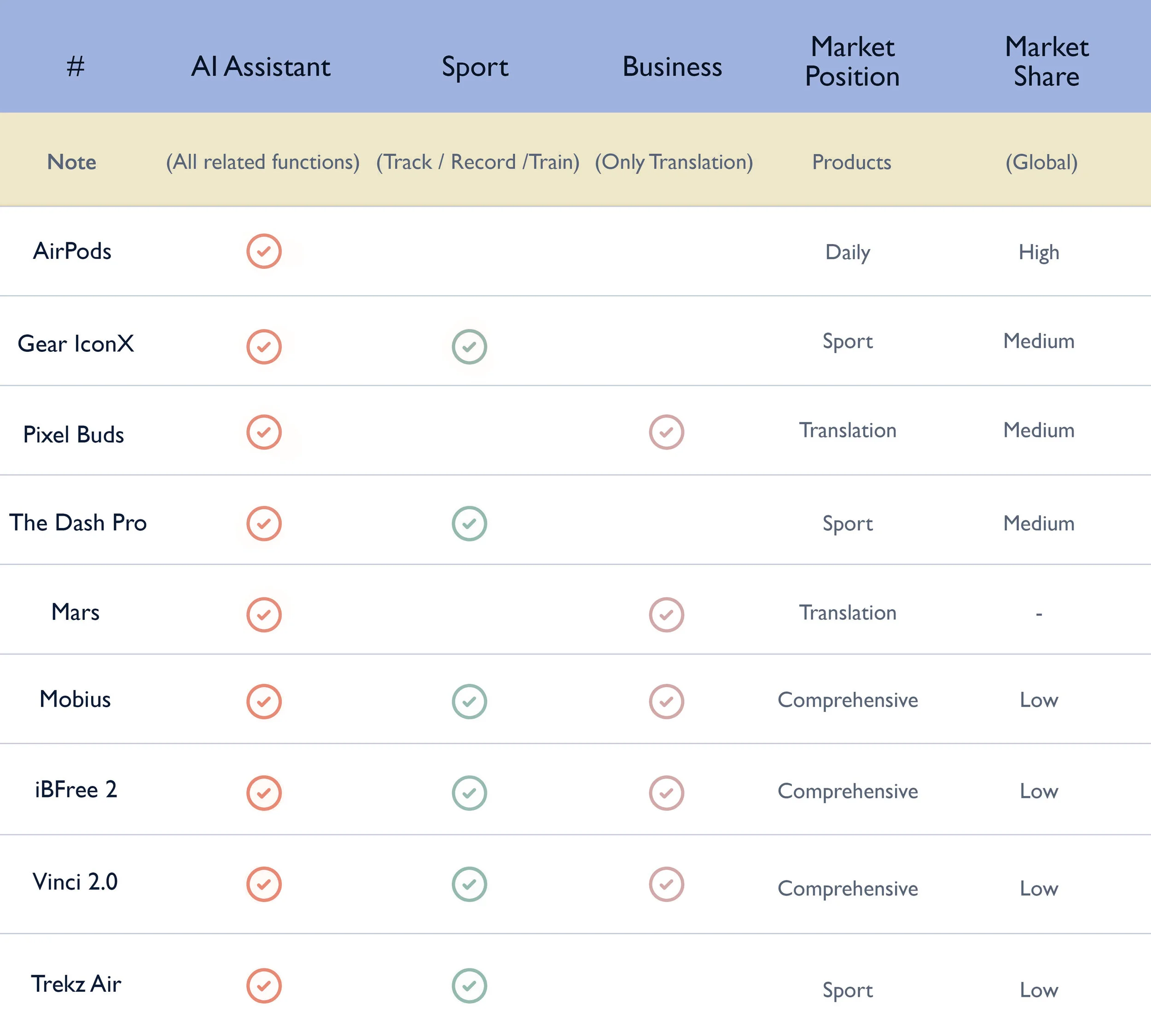Click 'Low' share in Vinci 2.0 row
The height and width of the screenshot is (1036, 1151).
[x=1039, y=889]
